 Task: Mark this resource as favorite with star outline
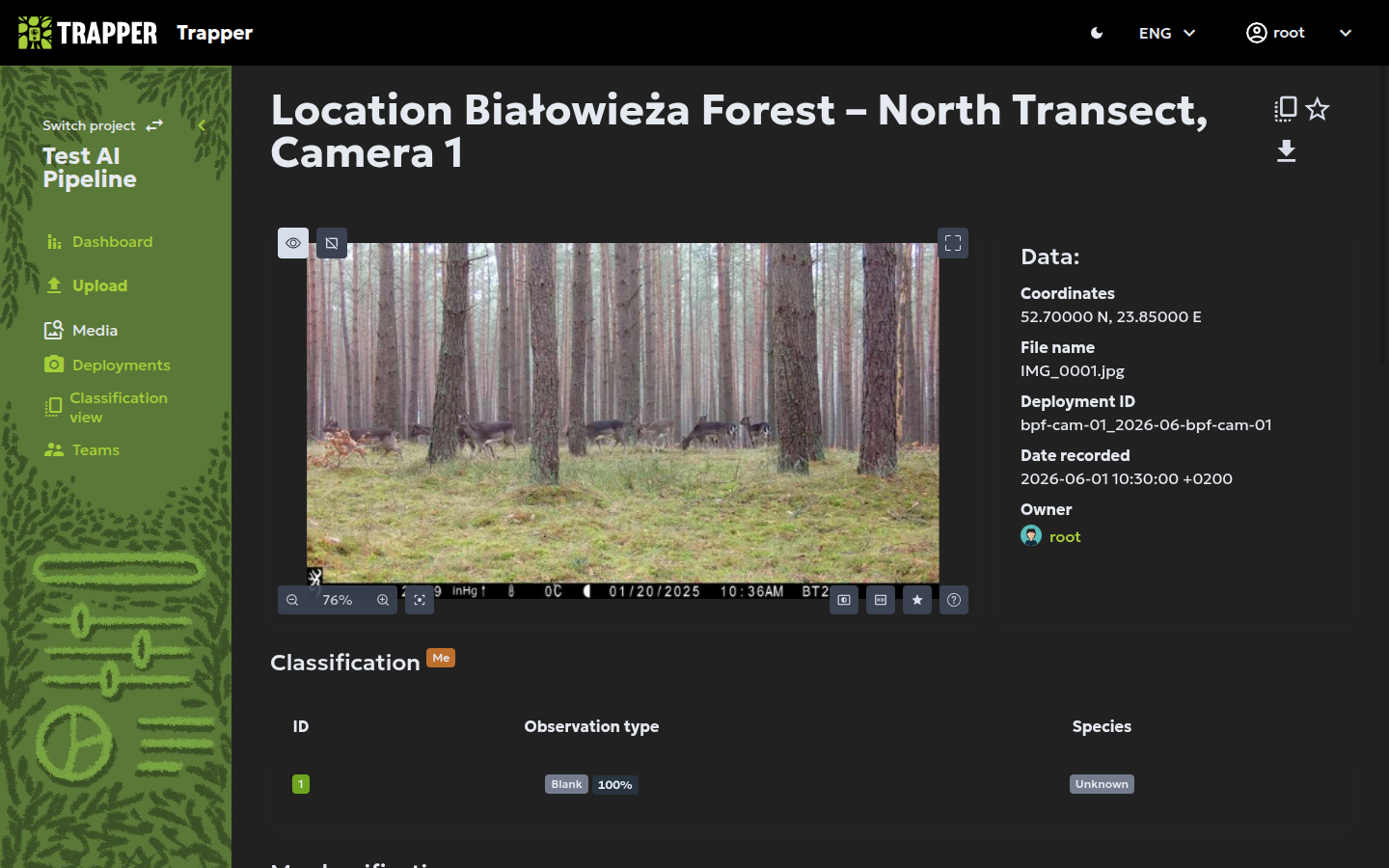[1318, 109]
